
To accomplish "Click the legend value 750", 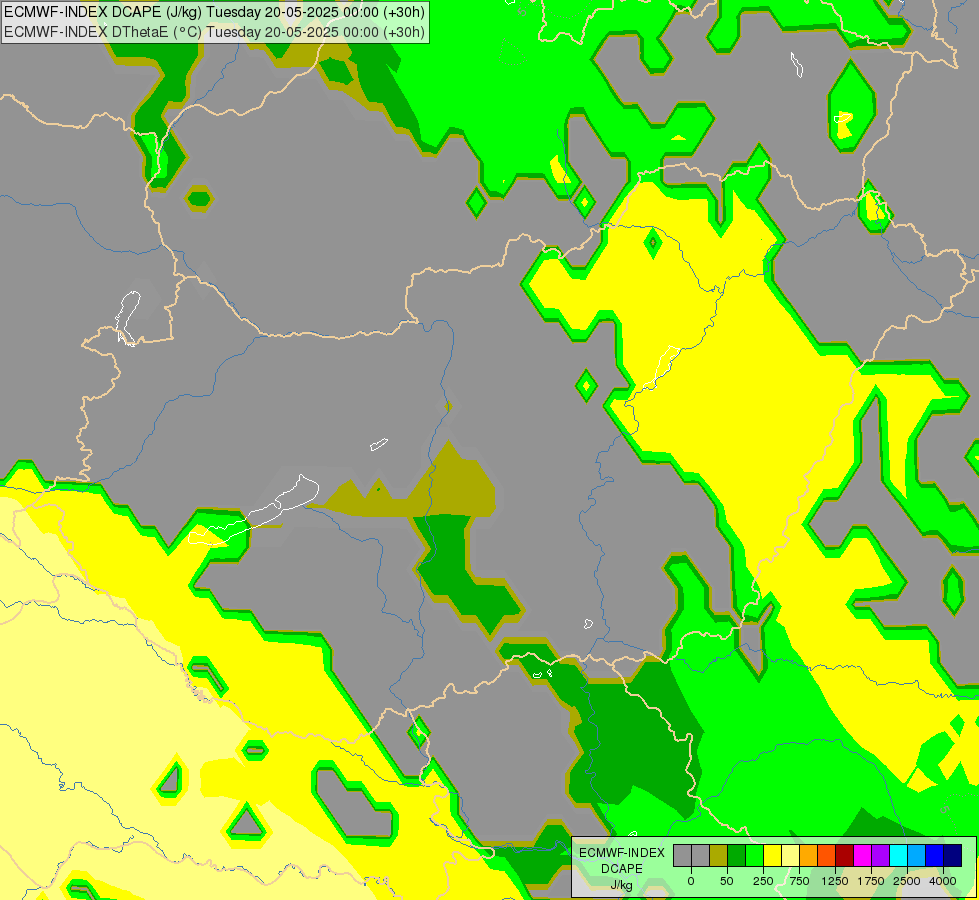I will [x=799, y=881].
